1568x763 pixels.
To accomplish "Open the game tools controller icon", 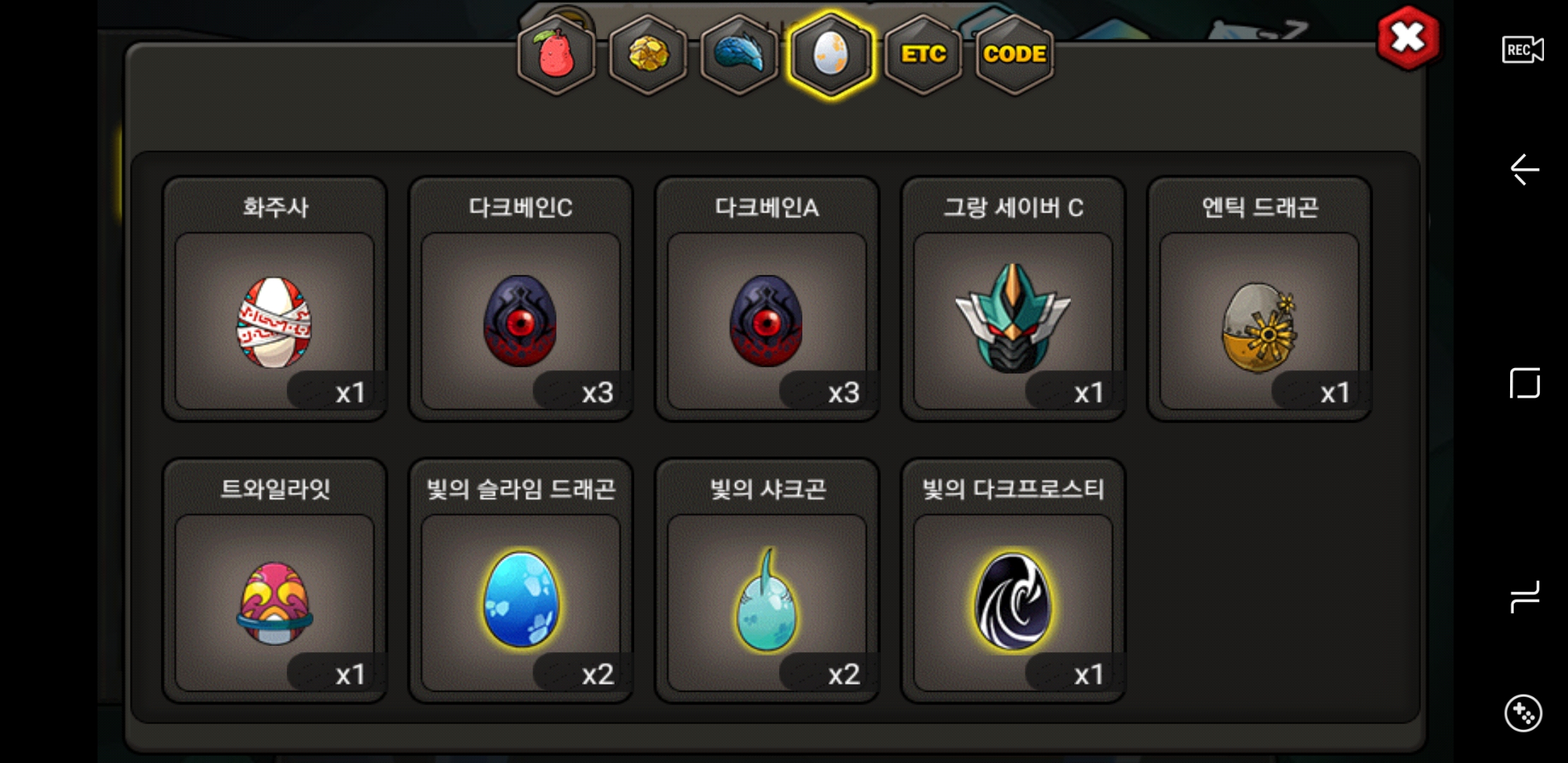I will click(x=1523, y=713).
